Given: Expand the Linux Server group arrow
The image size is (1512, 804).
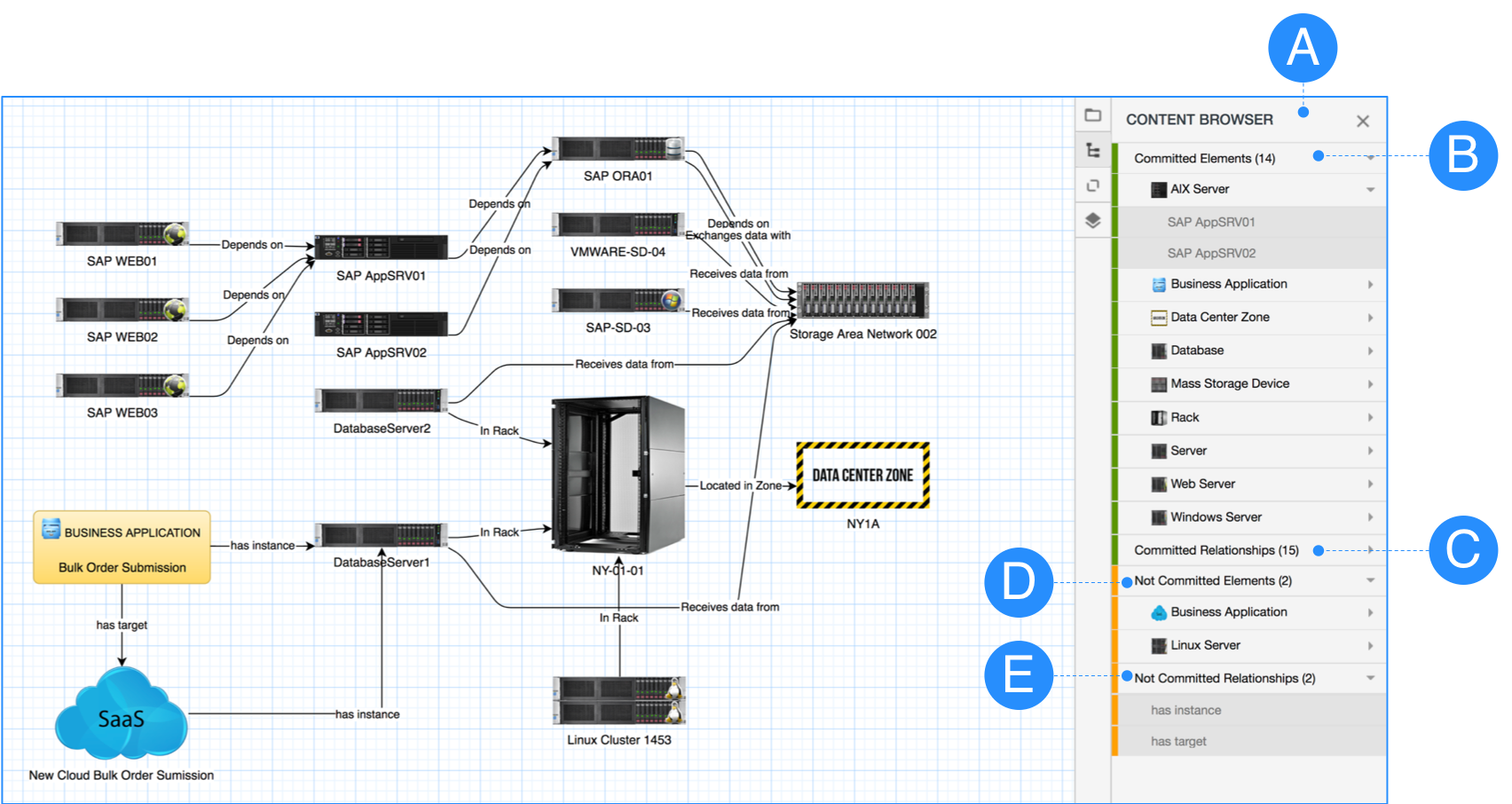Looking at the screenshot, I should [x=1371, y=646].
